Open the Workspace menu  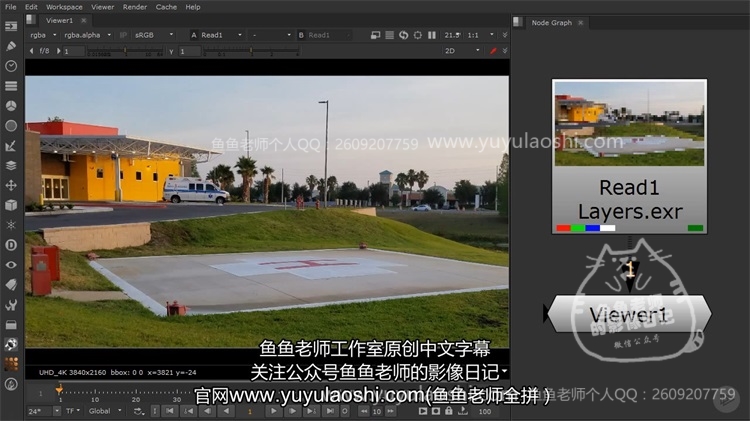(x=64, y=7)
